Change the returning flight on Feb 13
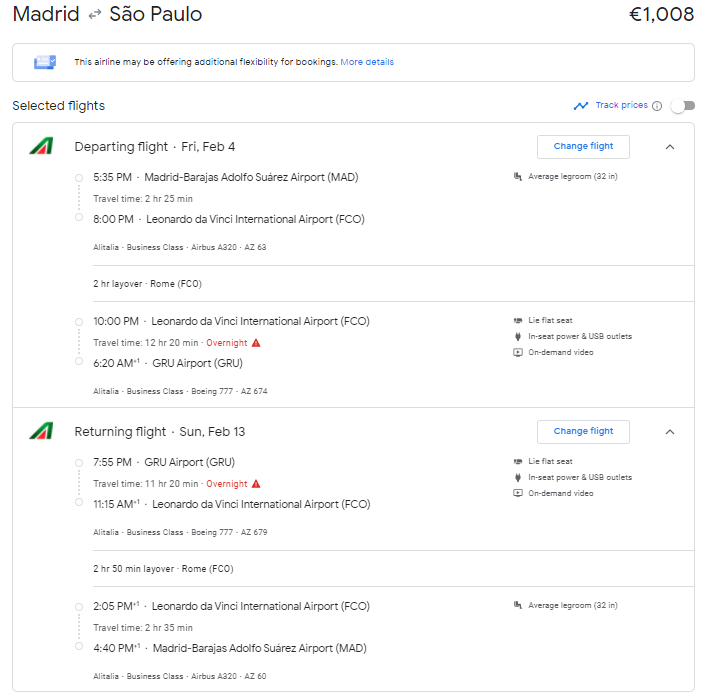The image size is (706, 699). point(583,432)
